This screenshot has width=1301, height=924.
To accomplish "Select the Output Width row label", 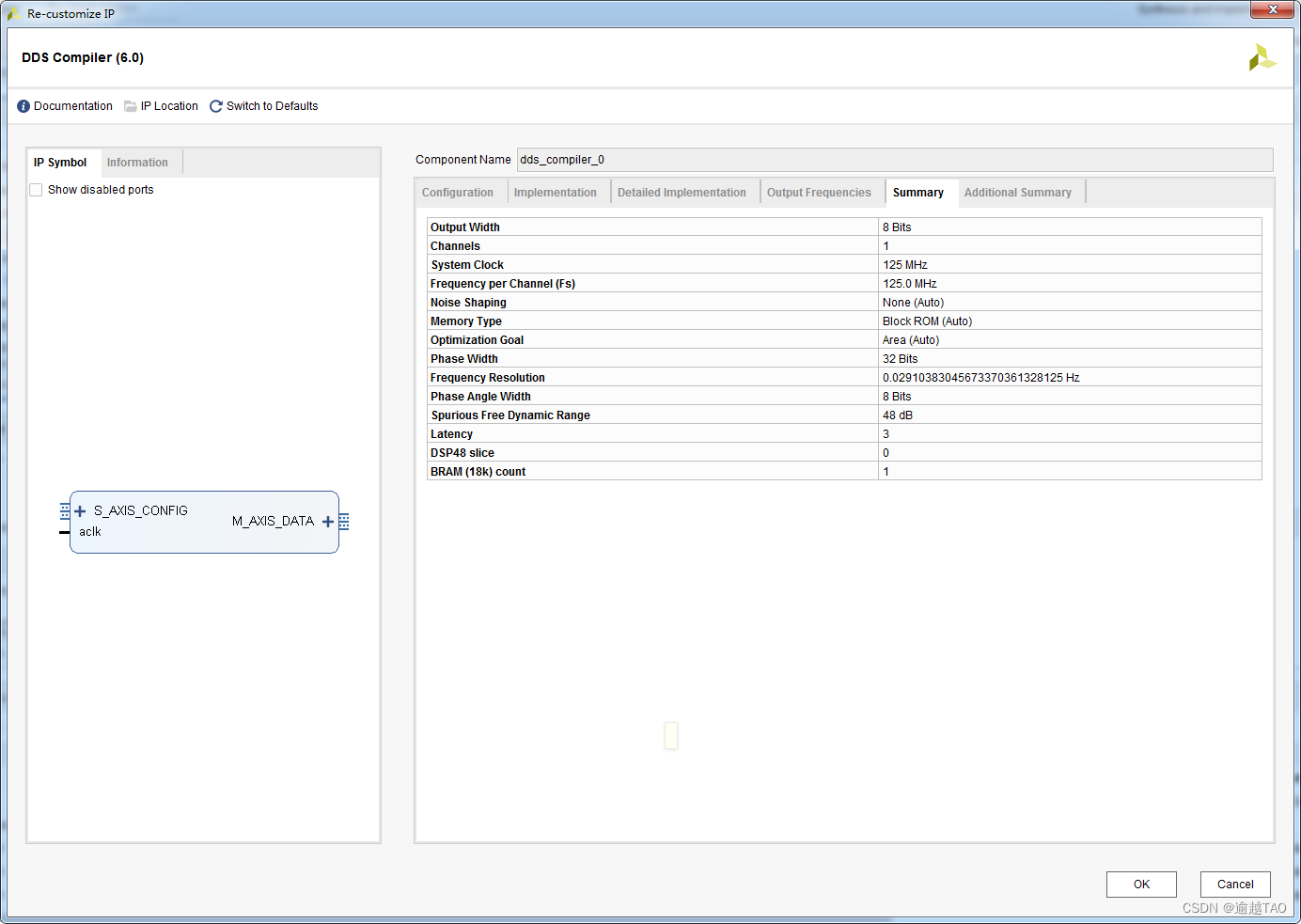I will [465, 227].
